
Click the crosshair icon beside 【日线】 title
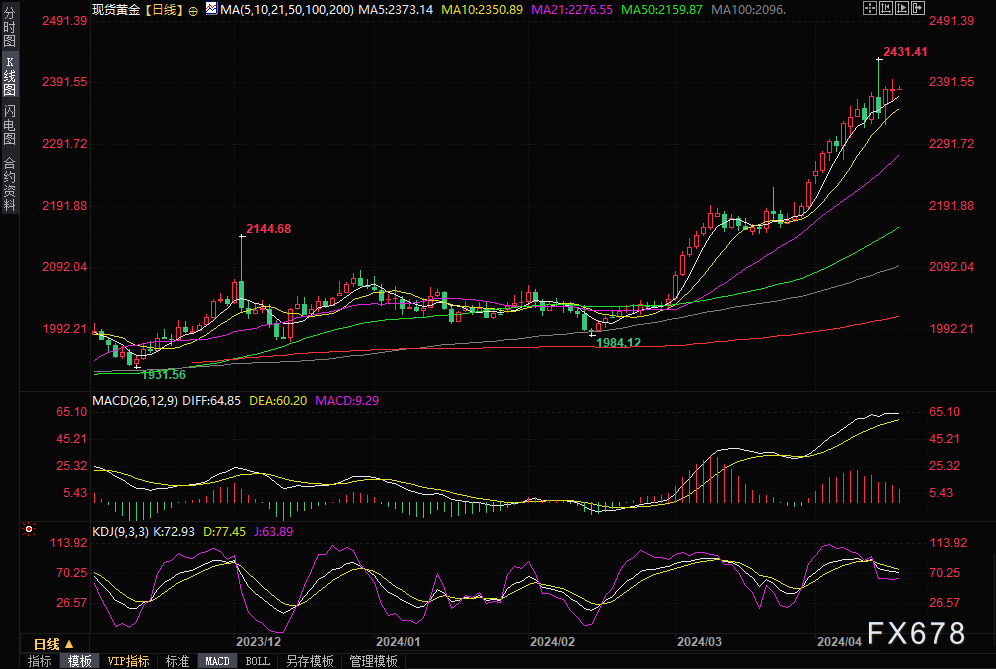click(193, 10)
